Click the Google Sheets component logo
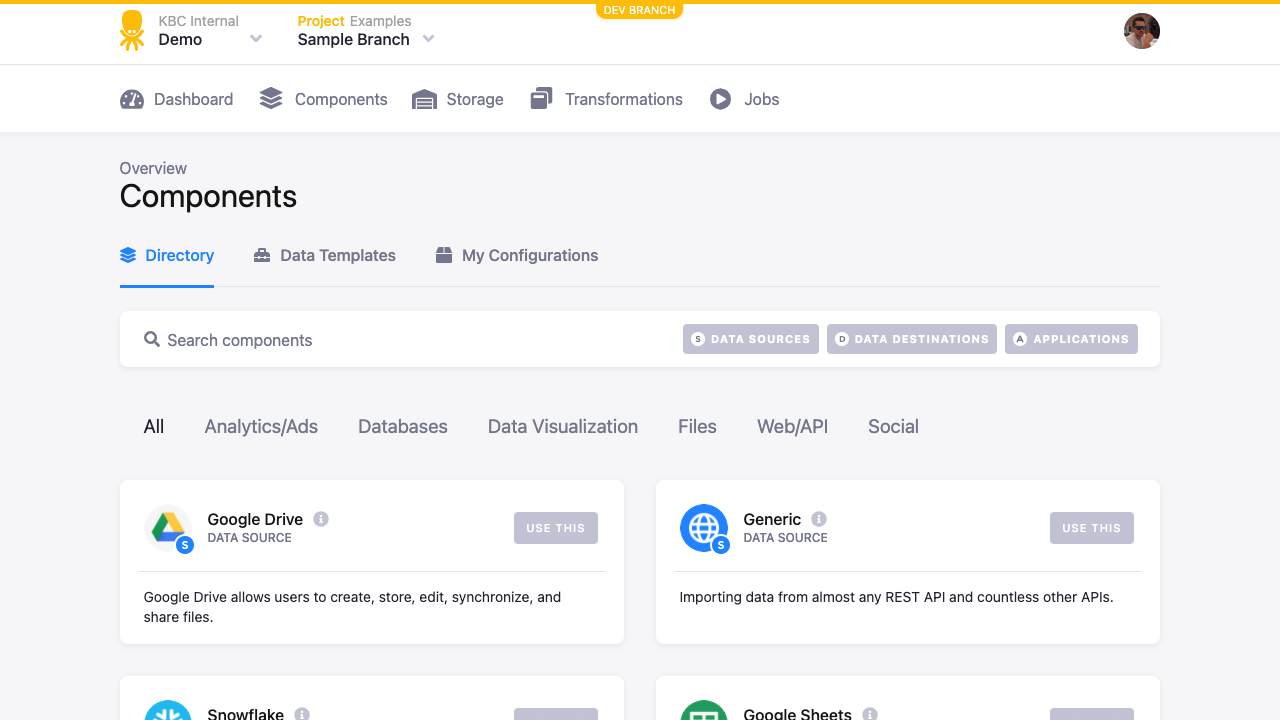 pyautogui.click(x=704, y=710)
